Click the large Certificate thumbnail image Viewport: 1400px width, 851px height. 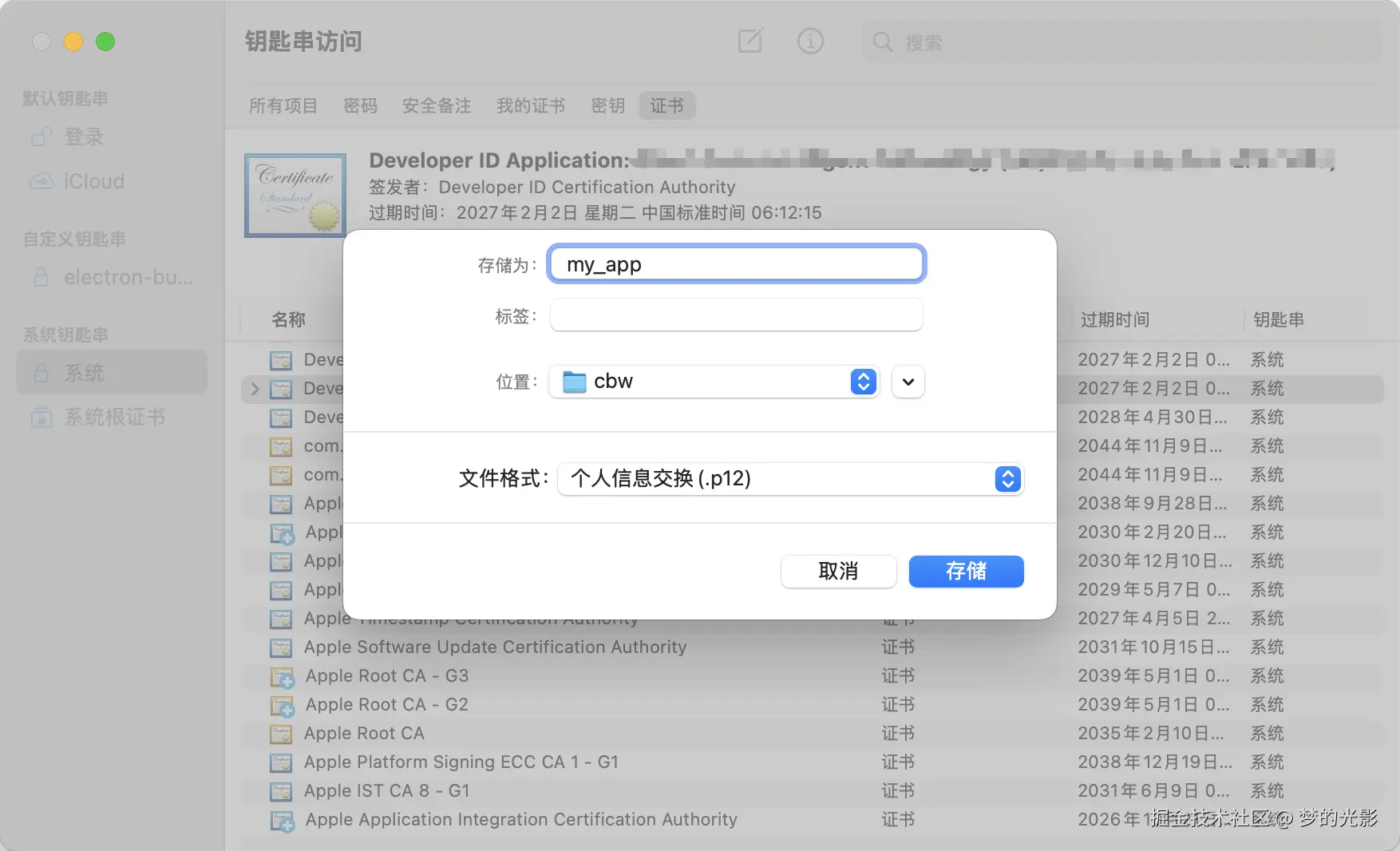[x=295, y=196]
